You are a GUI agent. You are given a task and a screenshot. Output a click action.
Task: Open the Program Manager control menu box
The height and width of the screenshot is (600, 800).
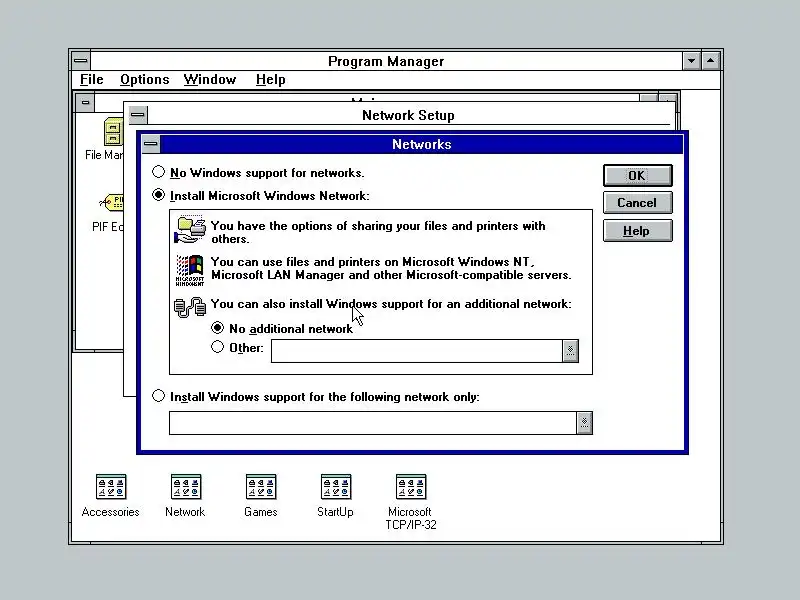(x=81, y=61)
